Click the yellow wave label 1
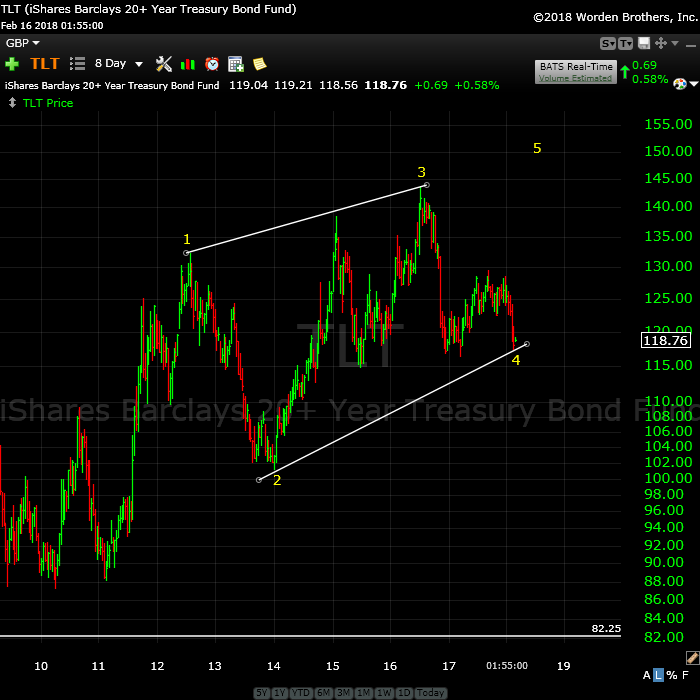This screenshot has width=700, height=700. [x=187, y=239]
